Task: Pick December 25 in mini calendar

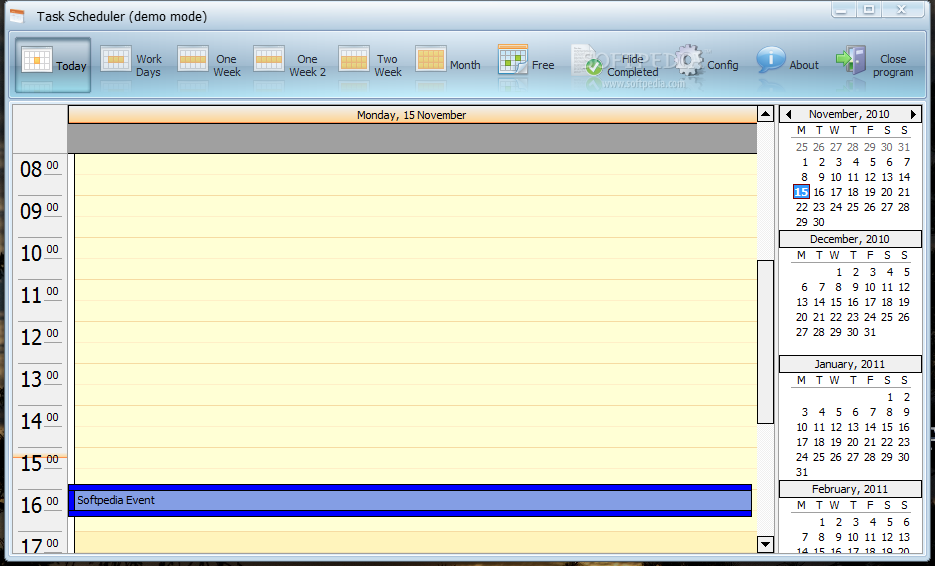Action: click(x=887, y=317)
